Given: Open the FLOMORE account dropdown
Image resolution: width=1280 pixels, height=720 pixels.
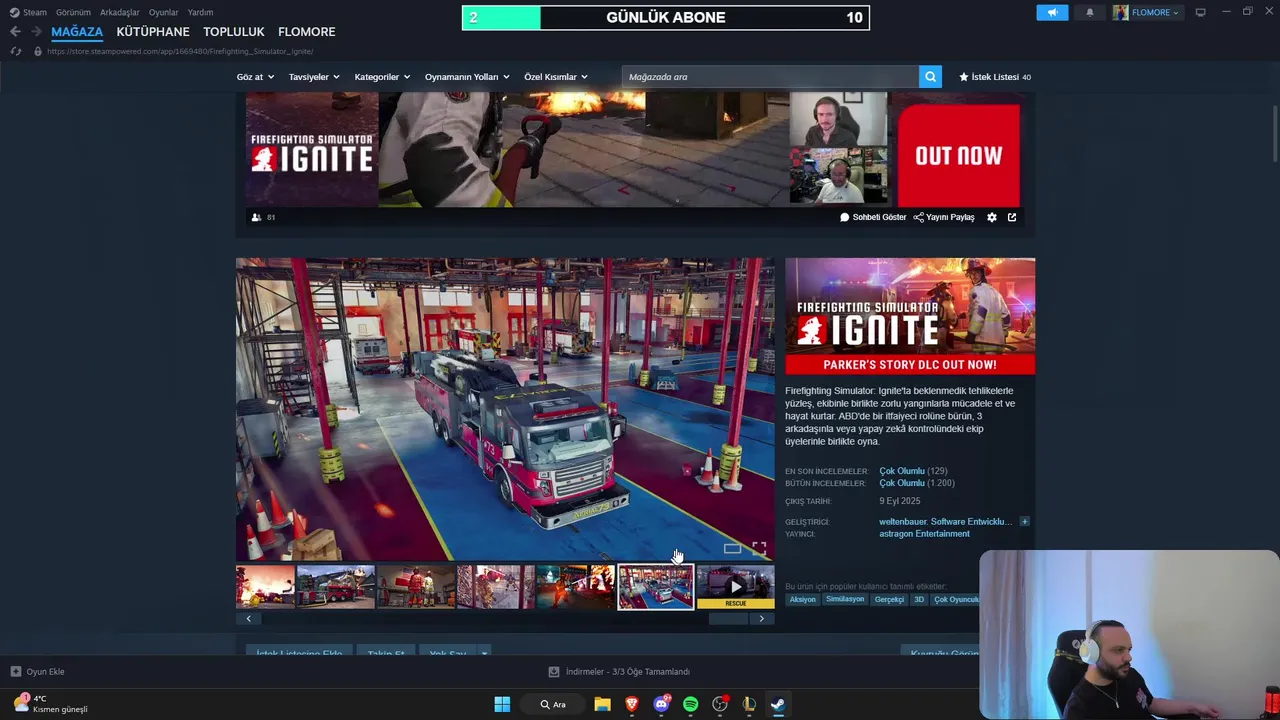Looking at the screenshot, I should (x=1147, y=12).
